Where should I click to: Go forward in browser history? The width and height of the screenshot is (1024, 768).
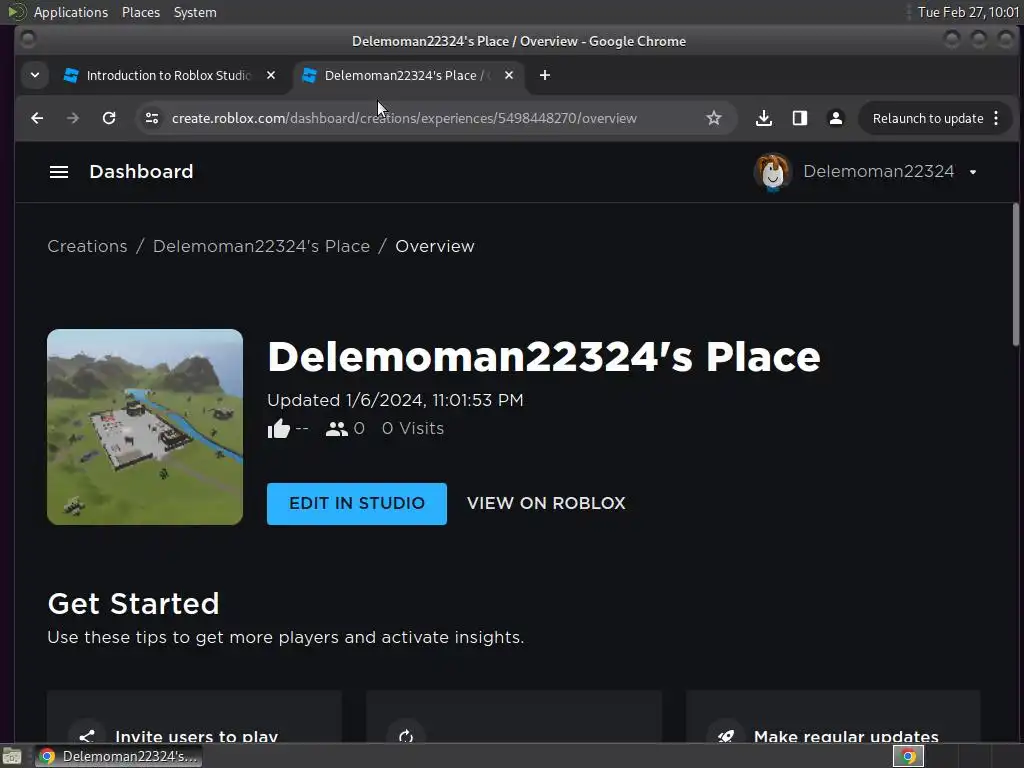pos(73,118)
